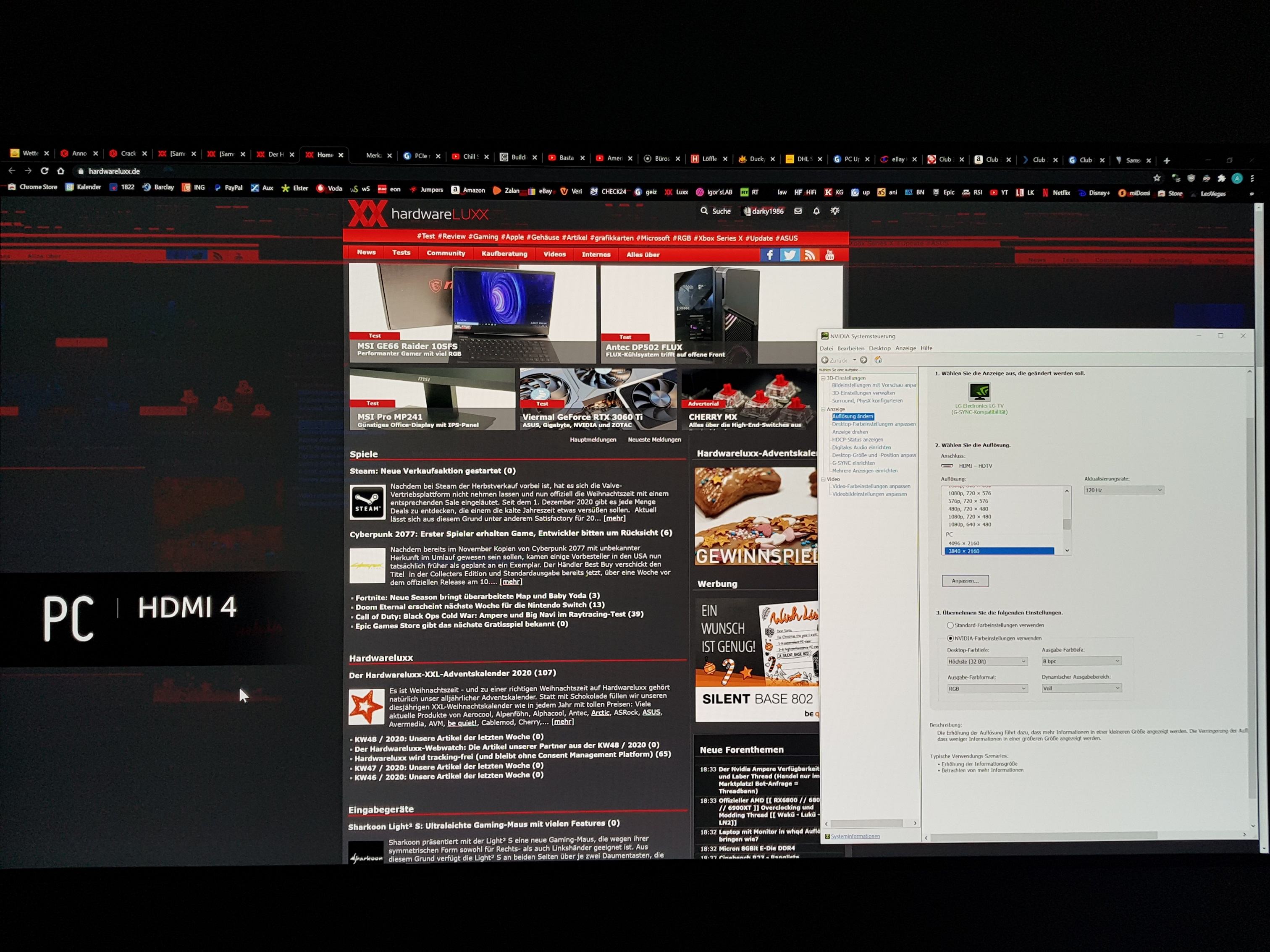Select Standard-Farbeinstellungen verwenden radio button

[x=950, y=625]
